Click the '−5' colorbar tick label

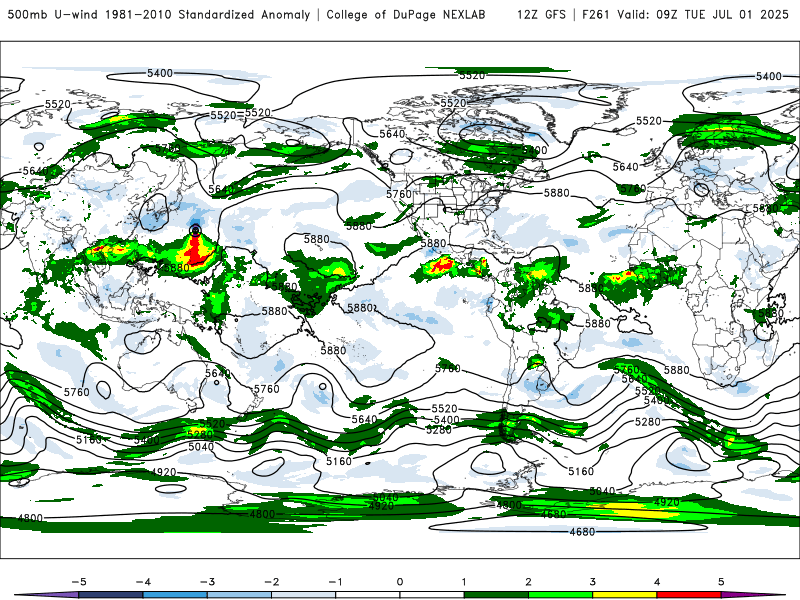point(79,582)
